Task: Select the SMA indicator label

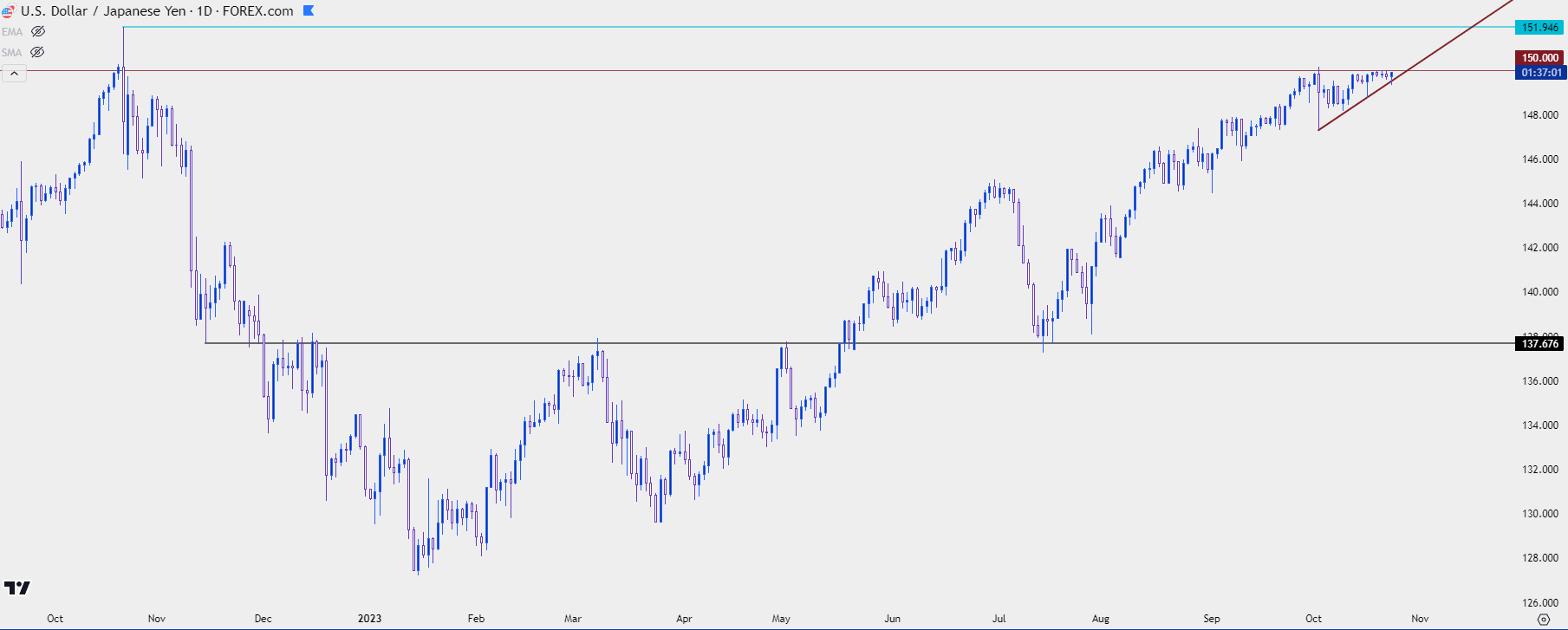Action: (x=12, y=53)
